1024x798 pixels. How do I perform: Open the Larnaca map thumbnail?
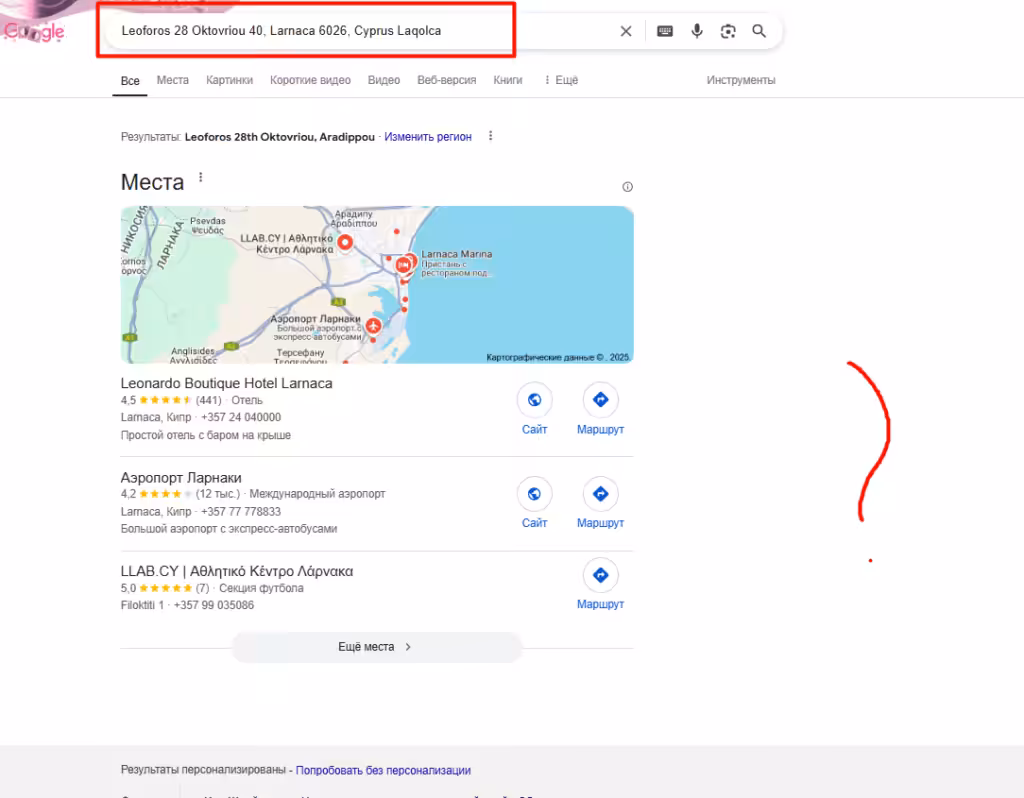[x=377, y=285]
